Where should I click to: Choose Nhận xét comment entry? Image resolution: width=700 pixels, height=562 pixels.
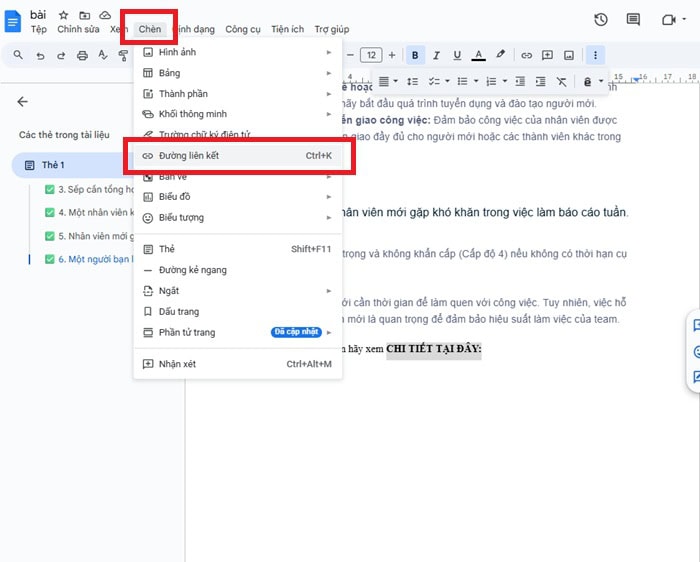click(x=238, y=364)
